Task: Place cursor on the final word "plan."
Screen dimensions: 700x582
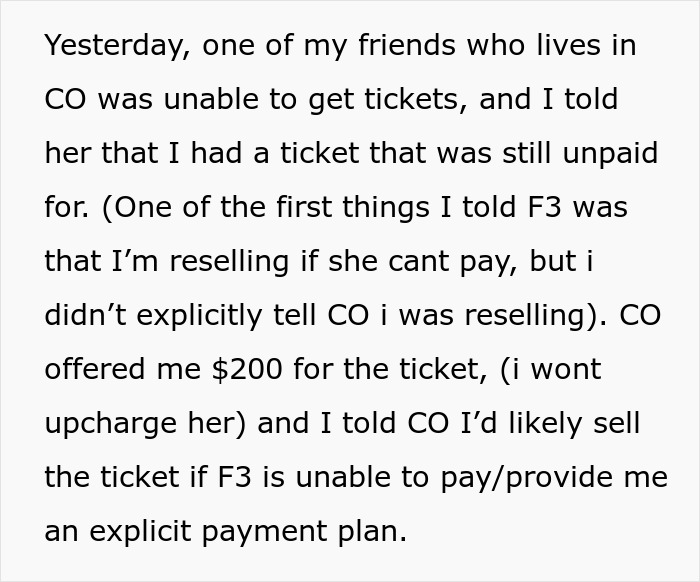Action: point(376,532)
